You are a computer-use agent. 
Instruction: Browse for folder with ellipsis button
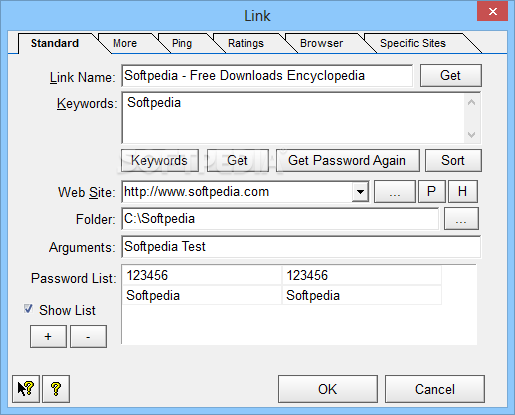(461, 219)
